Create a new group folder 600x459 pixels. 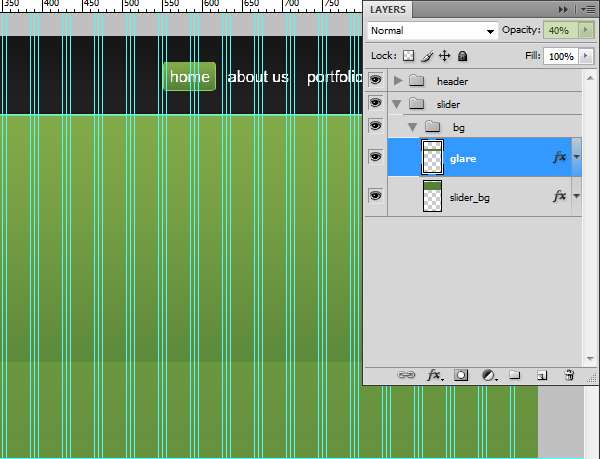(514, 374)
